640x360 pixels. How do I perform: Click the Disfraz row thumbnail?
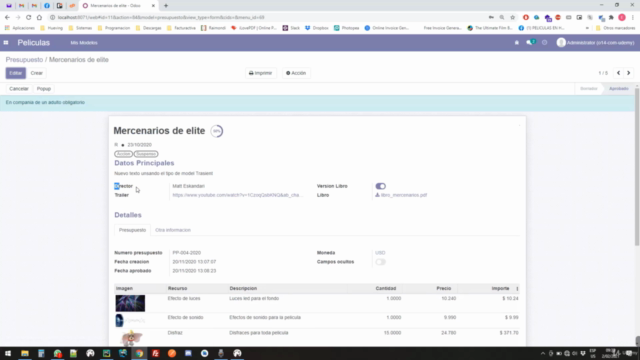pos(131,338)
